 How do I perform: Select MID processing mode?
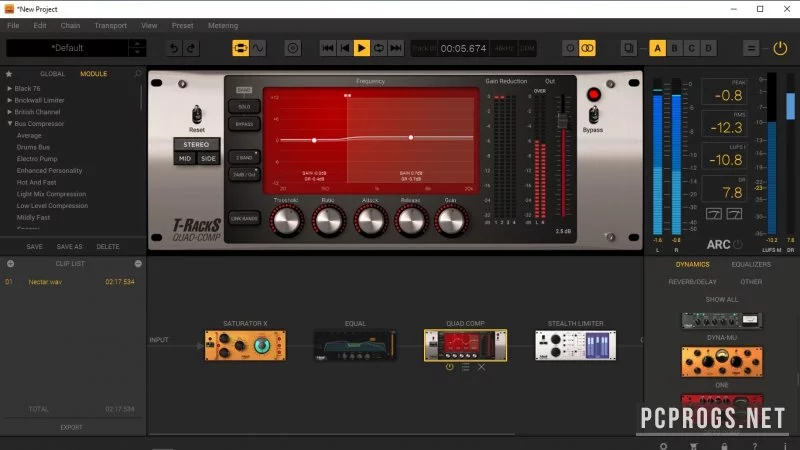(x=185, y=159)
